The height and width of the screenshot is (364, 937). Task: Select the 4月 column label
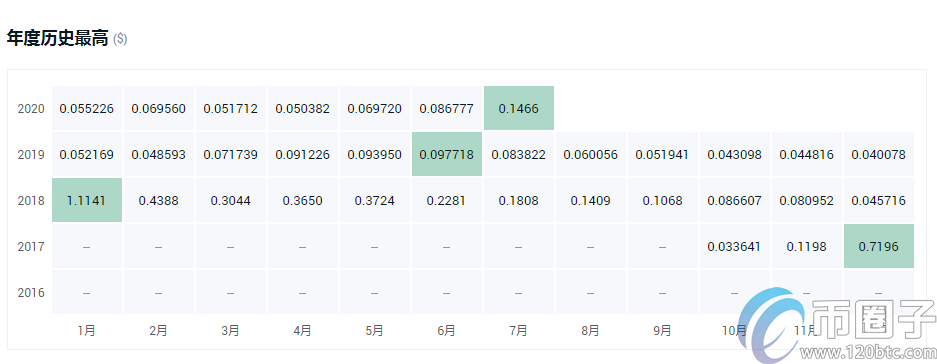302,331
